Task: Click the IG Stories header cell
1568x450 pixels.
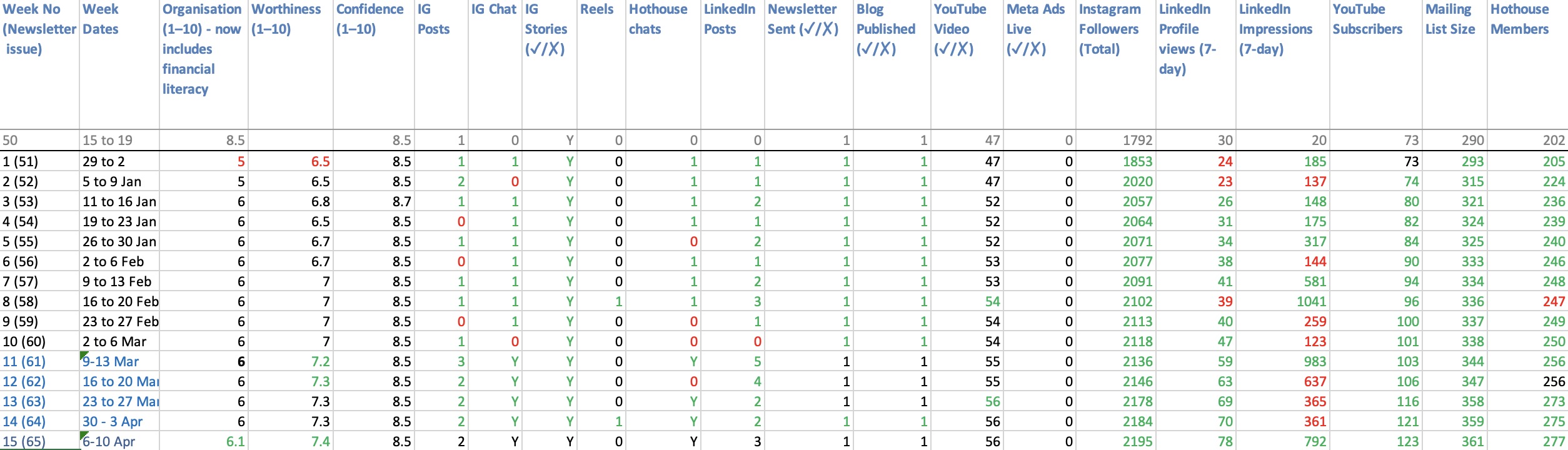Action: click(548, 64)
